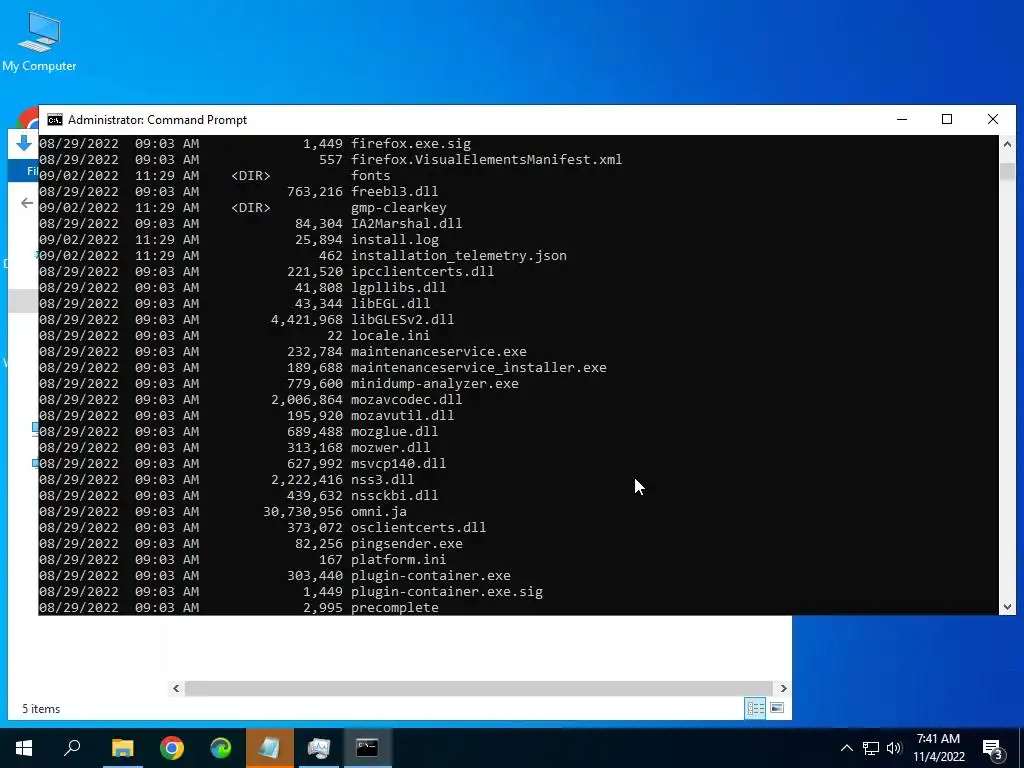Minimize the Command Prompt window

(x=902, y=120)
